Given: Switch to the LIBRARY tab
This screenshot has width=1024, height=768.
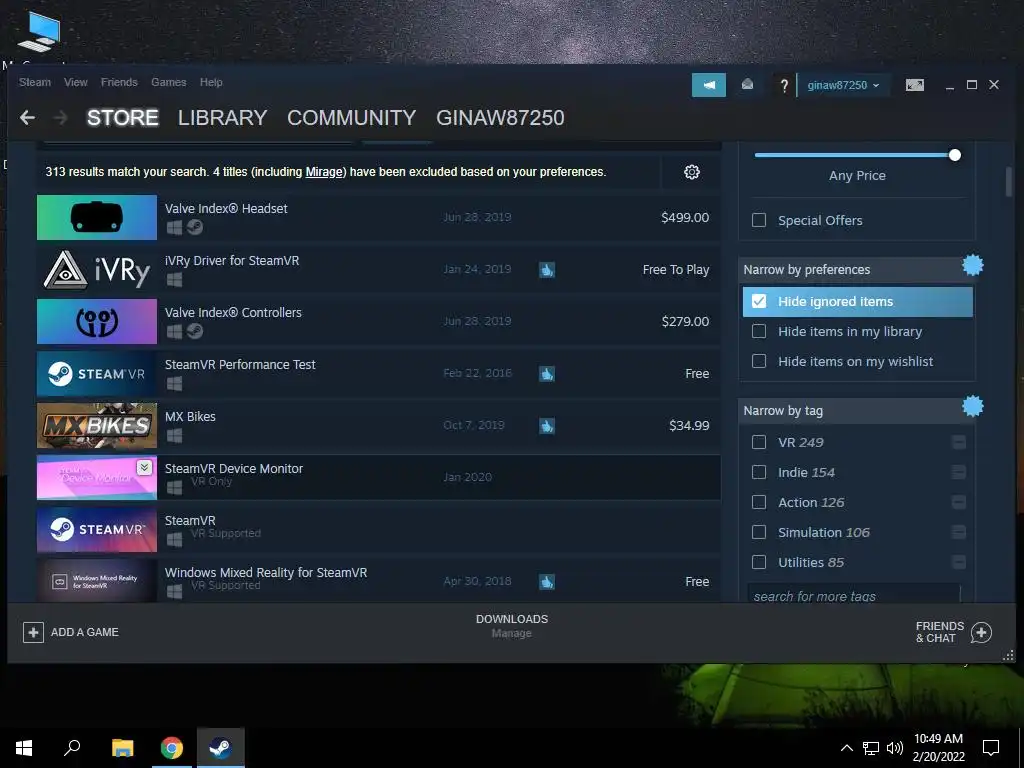Looking at the screenshot, I should 223,118.
